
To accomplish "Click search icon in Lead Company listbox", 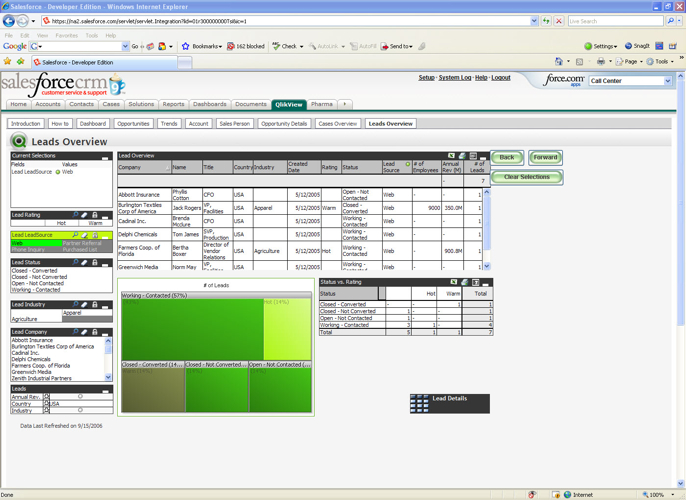I will coord(75,332).
